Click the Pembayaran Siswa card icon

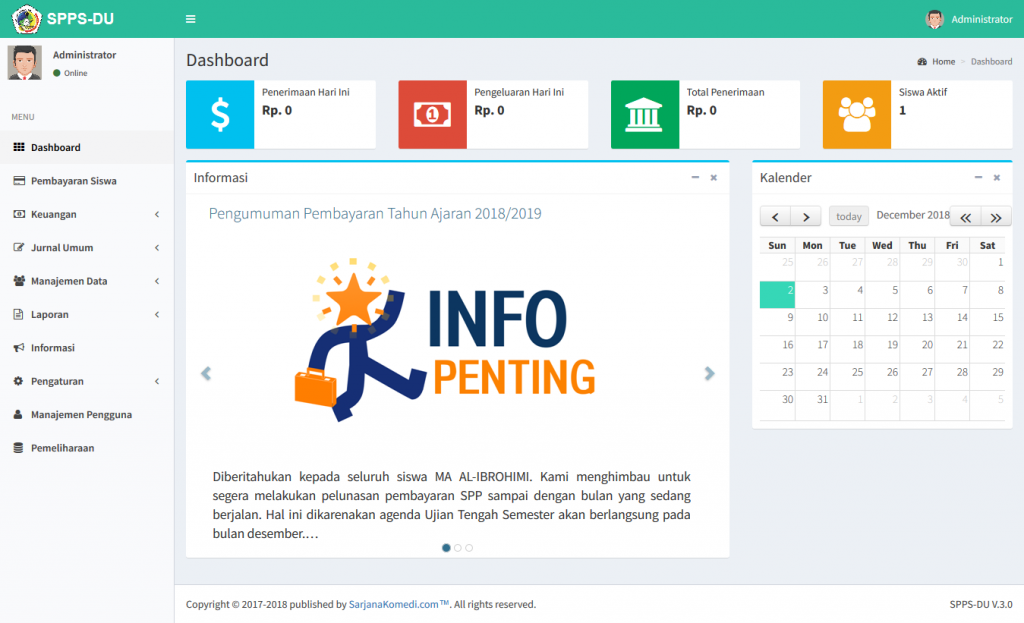coord(19,180)
